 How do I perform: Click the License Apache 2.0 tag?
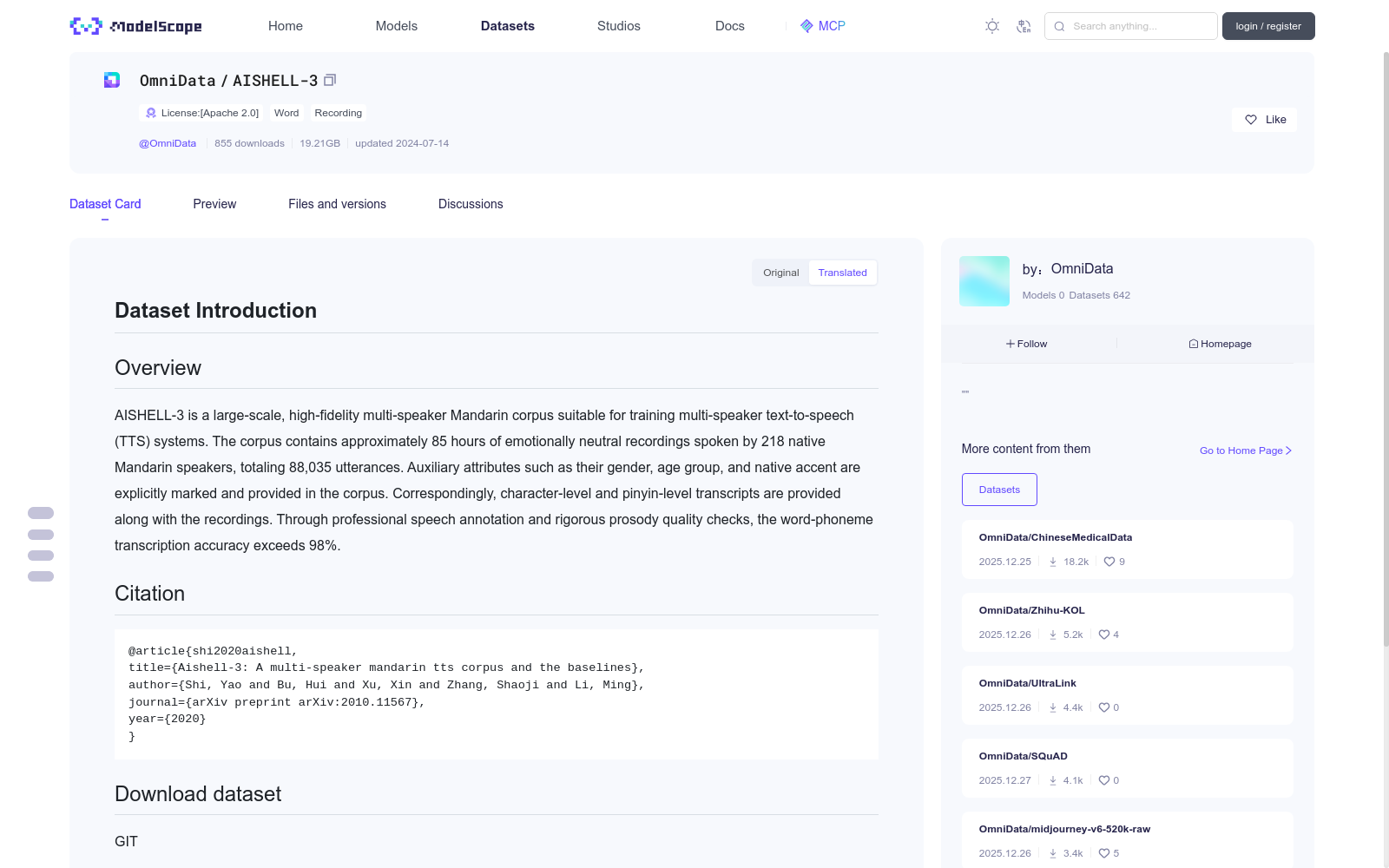(x=202, y=113)
